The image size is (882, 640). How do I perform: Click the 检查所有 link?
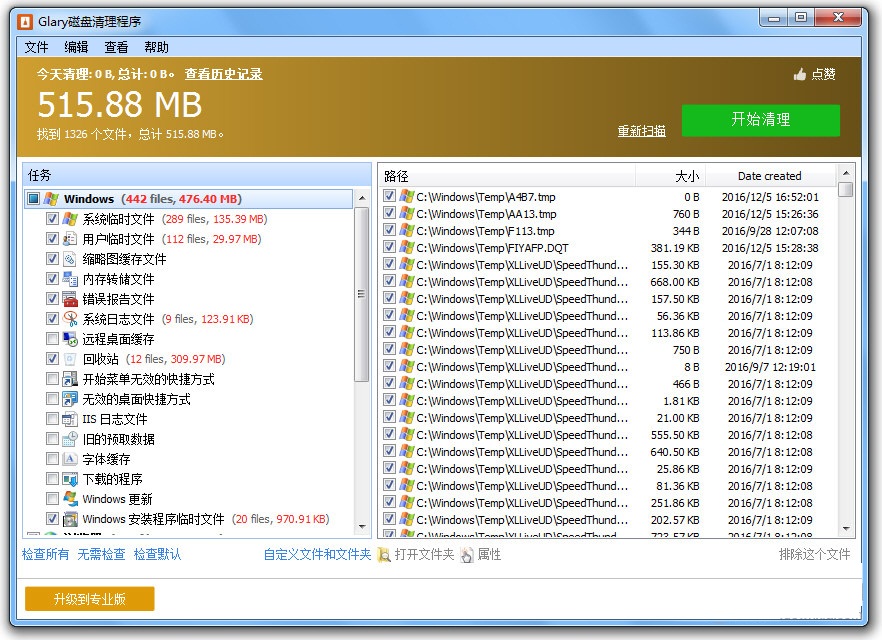46,555
